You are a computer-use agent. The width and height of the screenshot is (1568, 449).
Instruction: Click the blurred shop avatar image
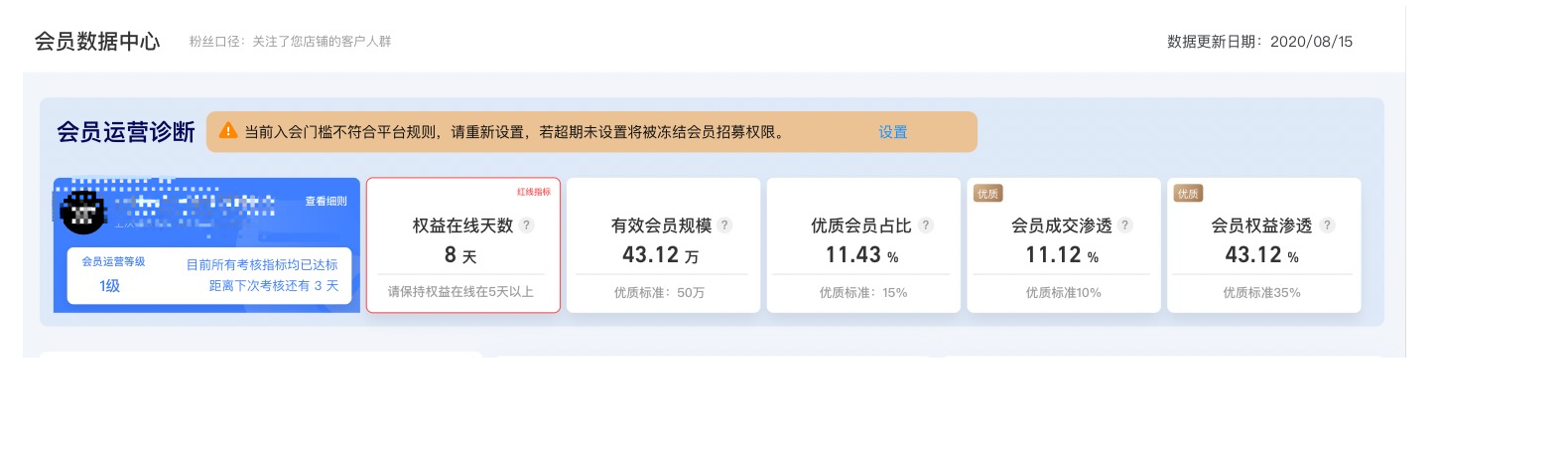(x=83, y=212)
